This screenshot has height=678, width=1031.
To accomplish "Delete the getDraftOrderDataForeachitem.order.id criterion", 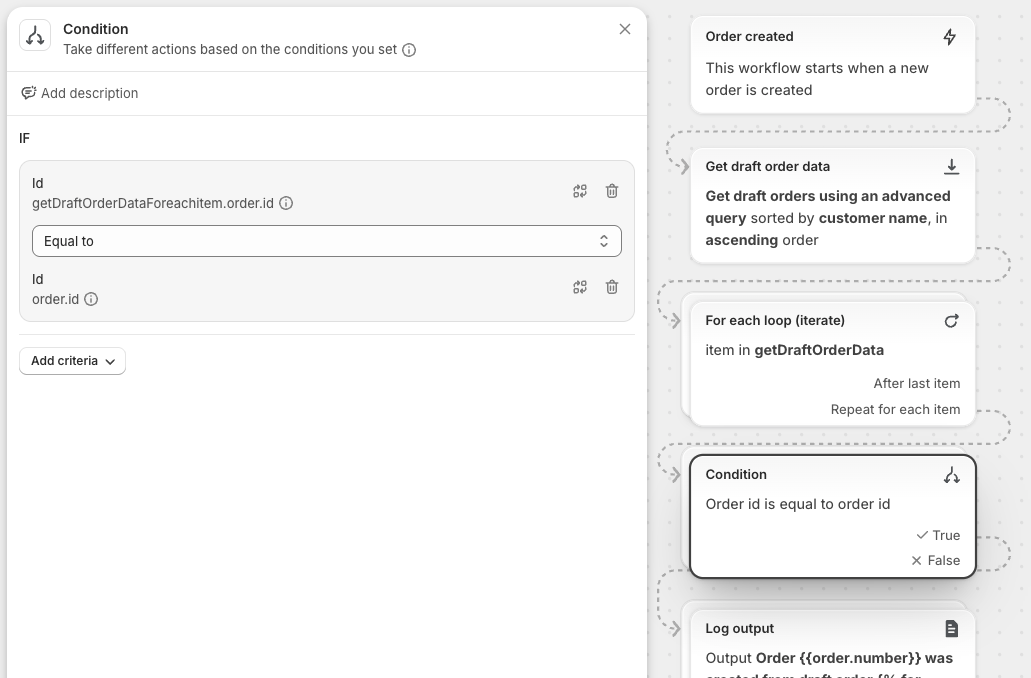I will click(612, 191).
